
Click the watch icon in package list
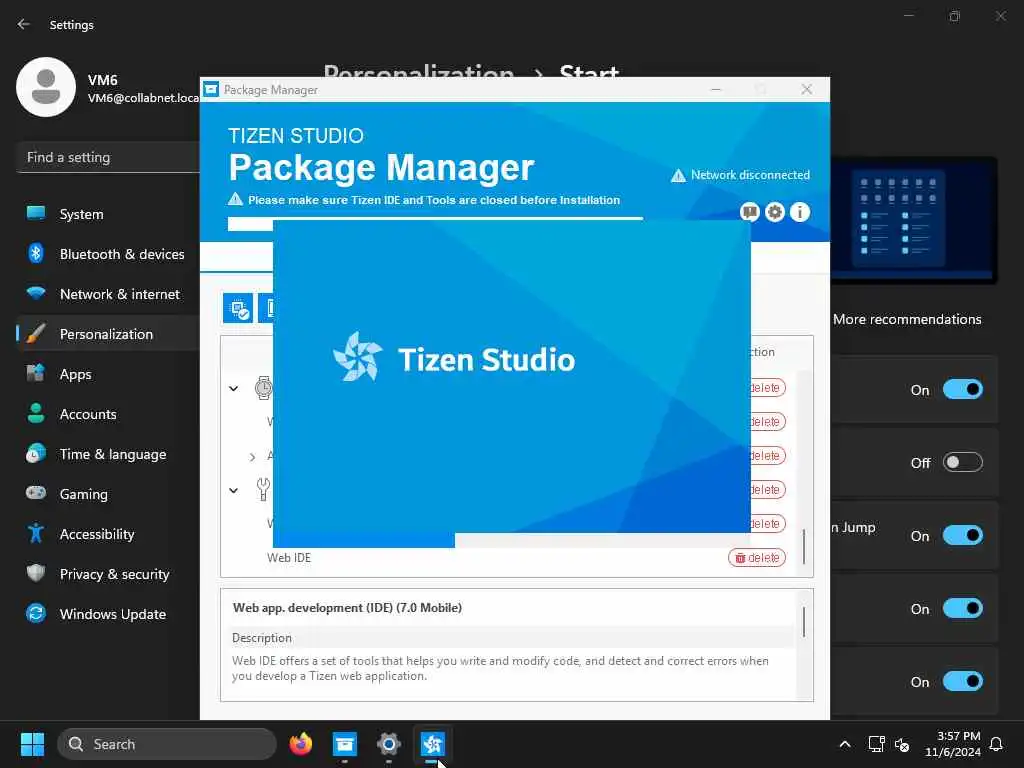(263, 388)
